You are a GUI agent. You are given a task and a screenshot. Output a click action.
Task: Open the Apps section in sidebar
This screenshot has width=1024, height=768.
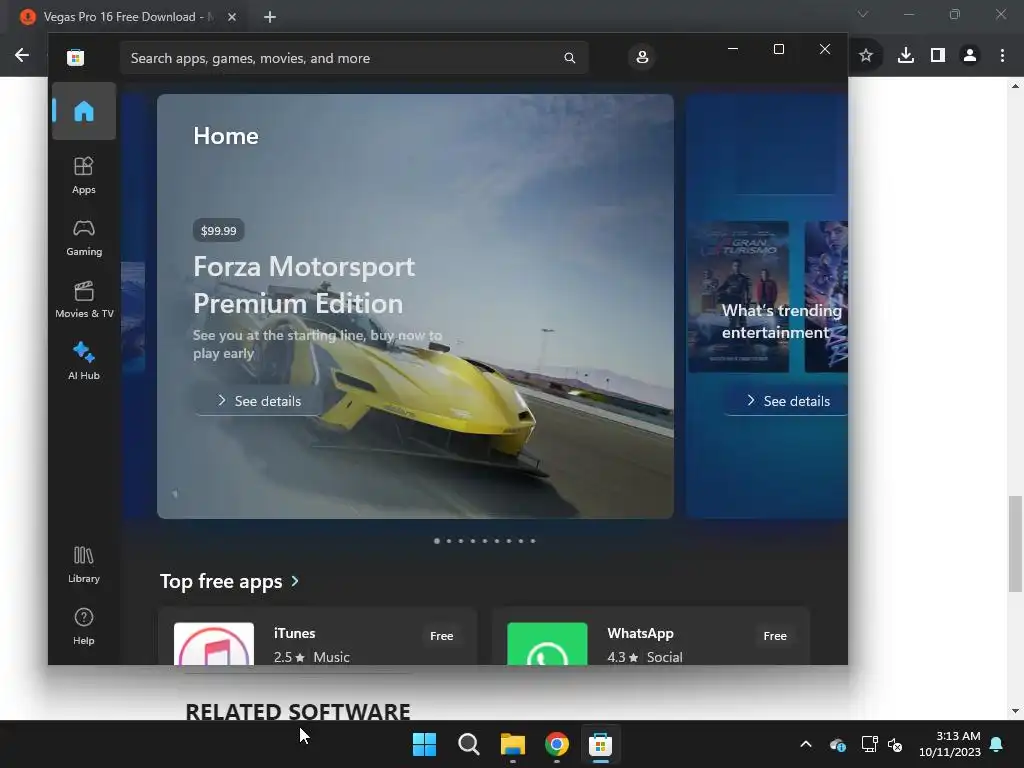(84, 176)
